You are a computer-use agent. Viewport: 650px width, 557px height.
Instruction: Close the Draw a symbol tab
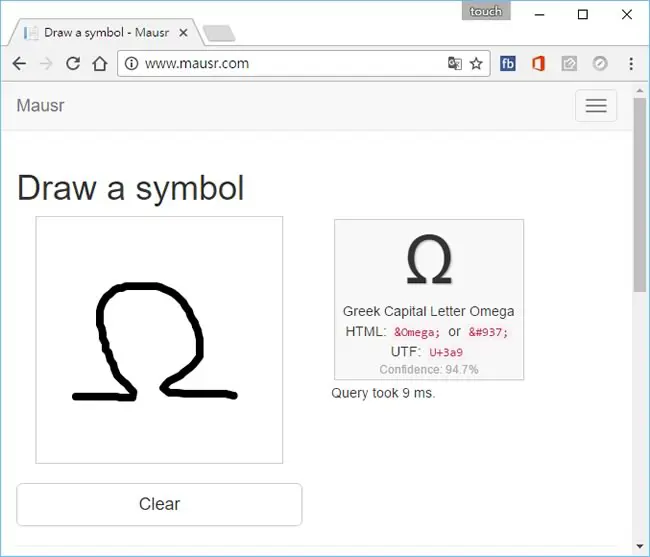coord(183,32)
